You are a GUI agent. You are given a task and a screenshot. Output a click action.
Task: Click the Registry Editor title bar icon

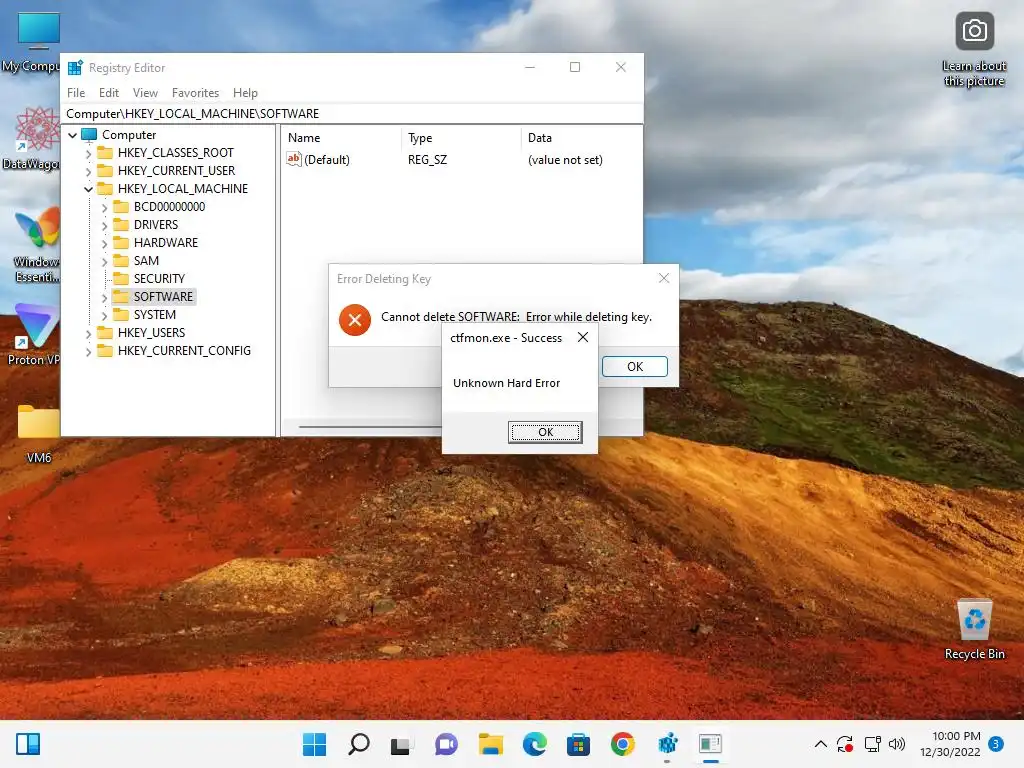click(75, 67)
